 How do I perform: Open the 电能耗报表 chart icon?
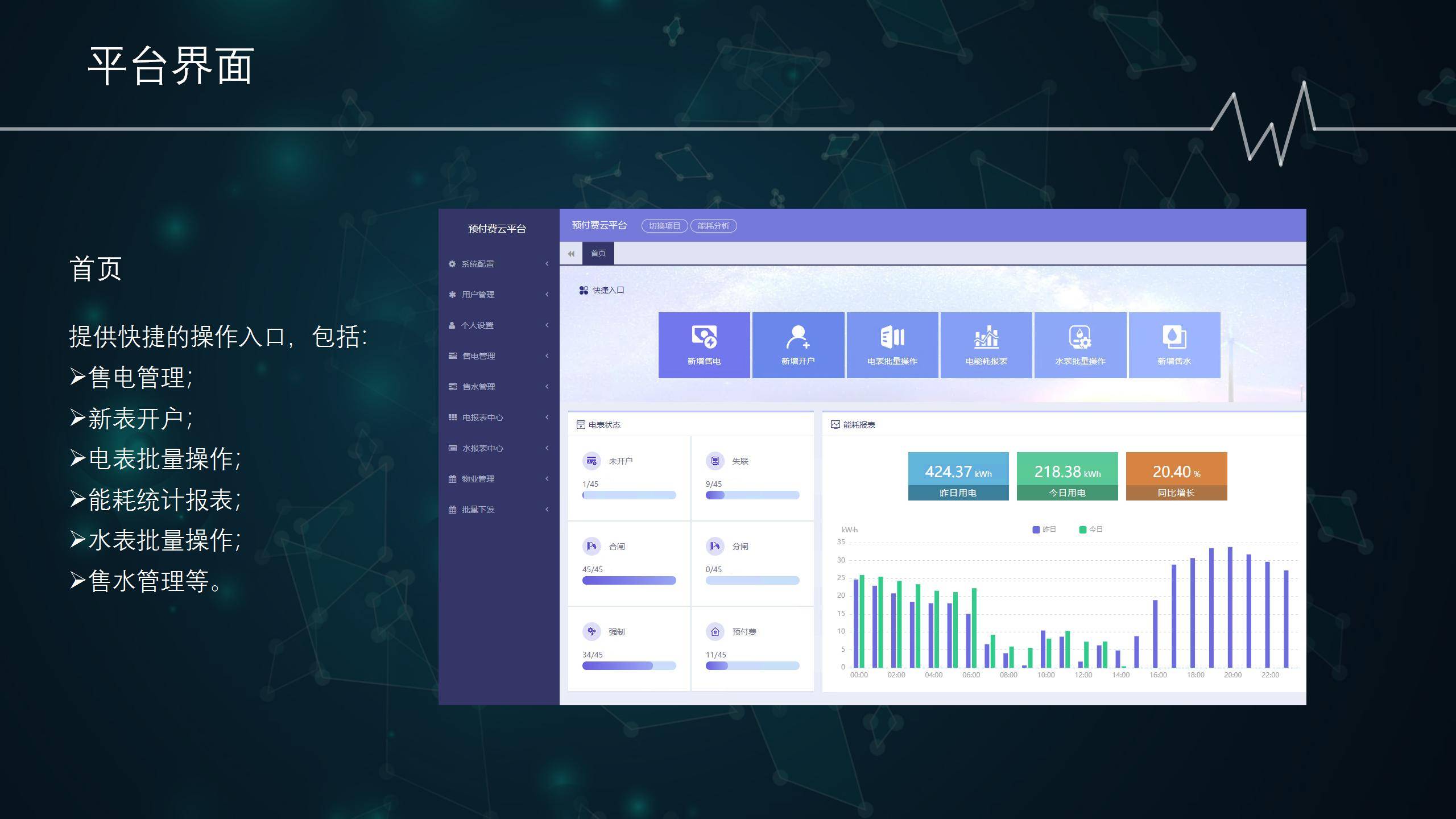[986, 337]
